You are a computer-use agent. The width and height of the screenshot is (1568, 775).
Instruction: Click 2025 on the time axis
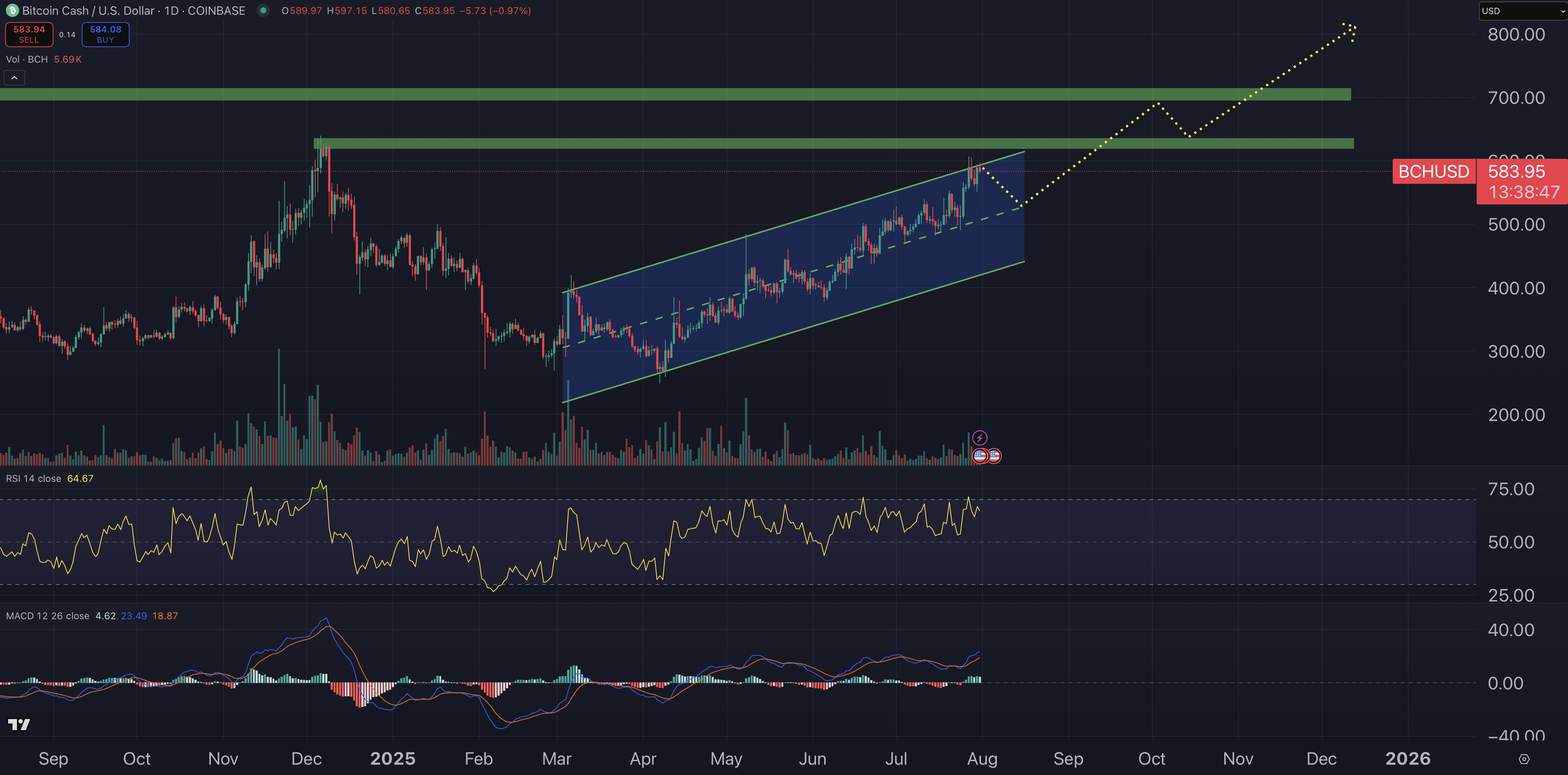393,758
